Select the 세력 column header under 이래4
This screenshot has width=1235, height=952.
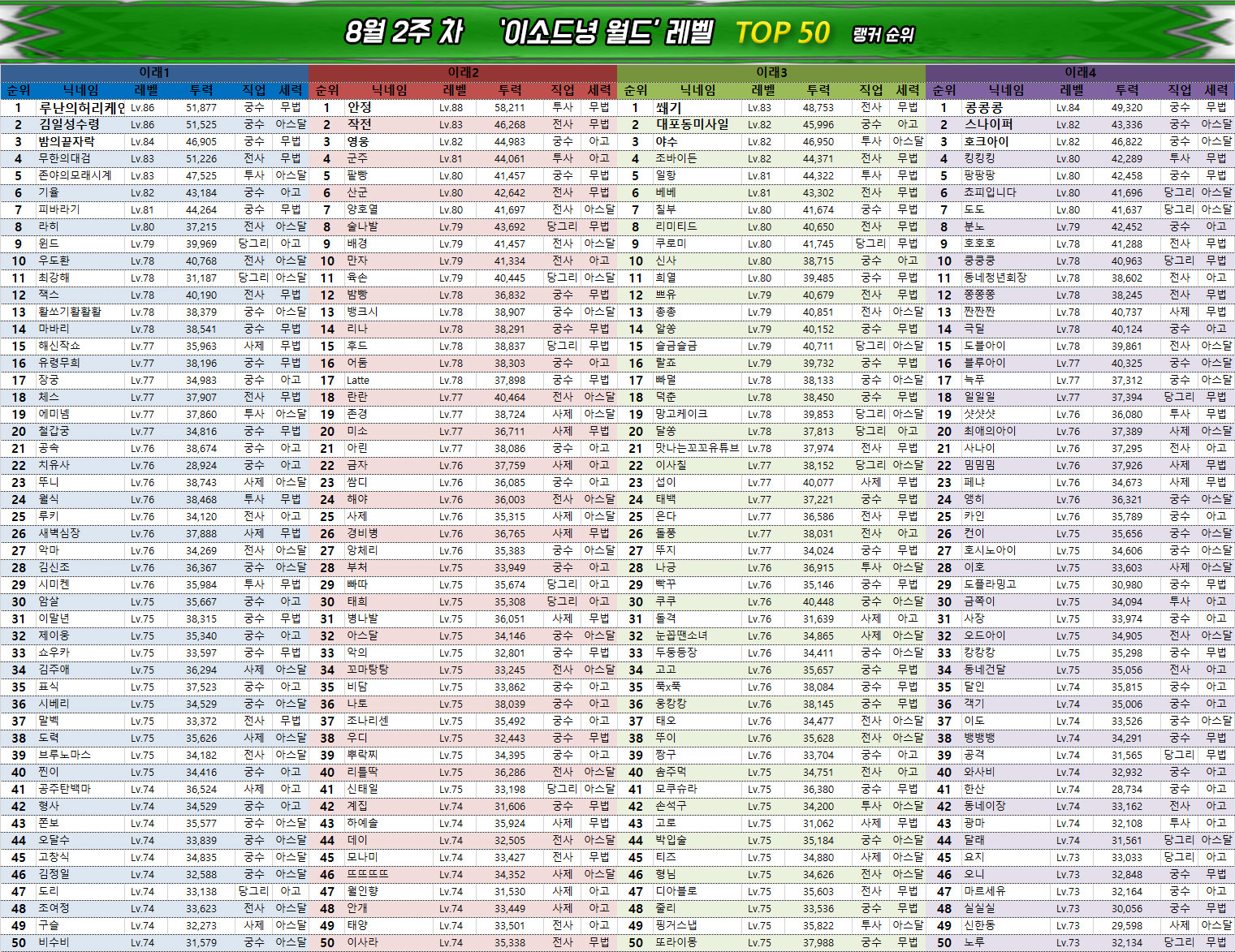tap(1216, 90)
